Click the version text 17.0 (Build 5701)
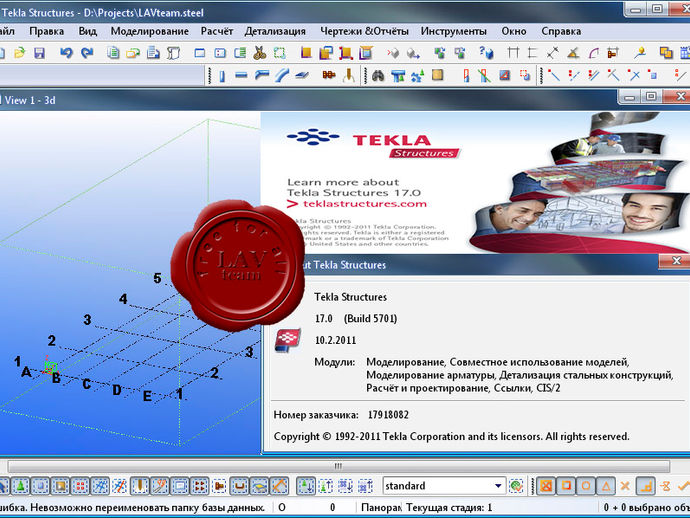The image size is (690, 518). click(x=356, y=319)
